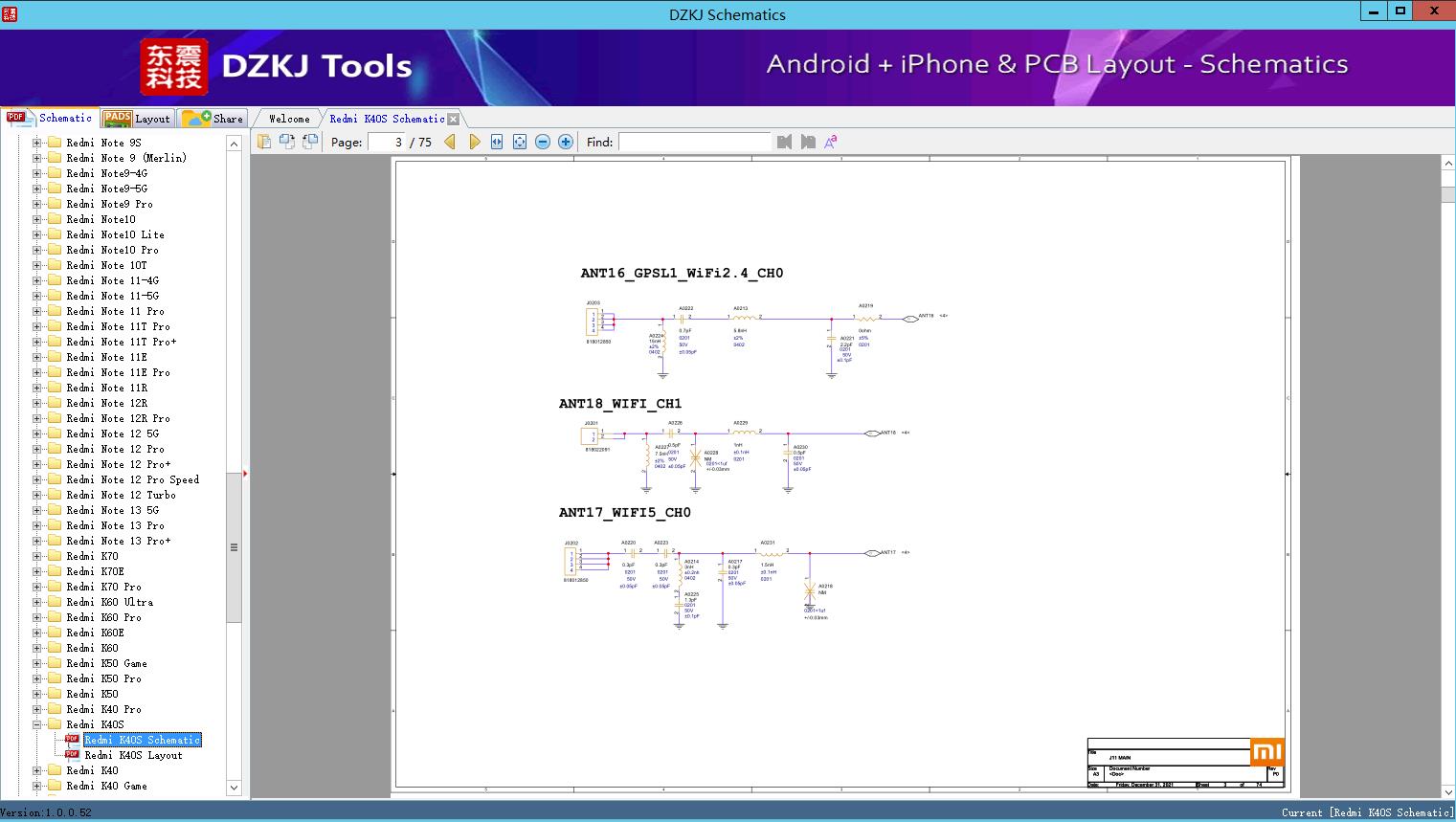Click the document view scroll-up arrow
Viewport: 1456px width, 822px height.
[x=1448, y=164]
